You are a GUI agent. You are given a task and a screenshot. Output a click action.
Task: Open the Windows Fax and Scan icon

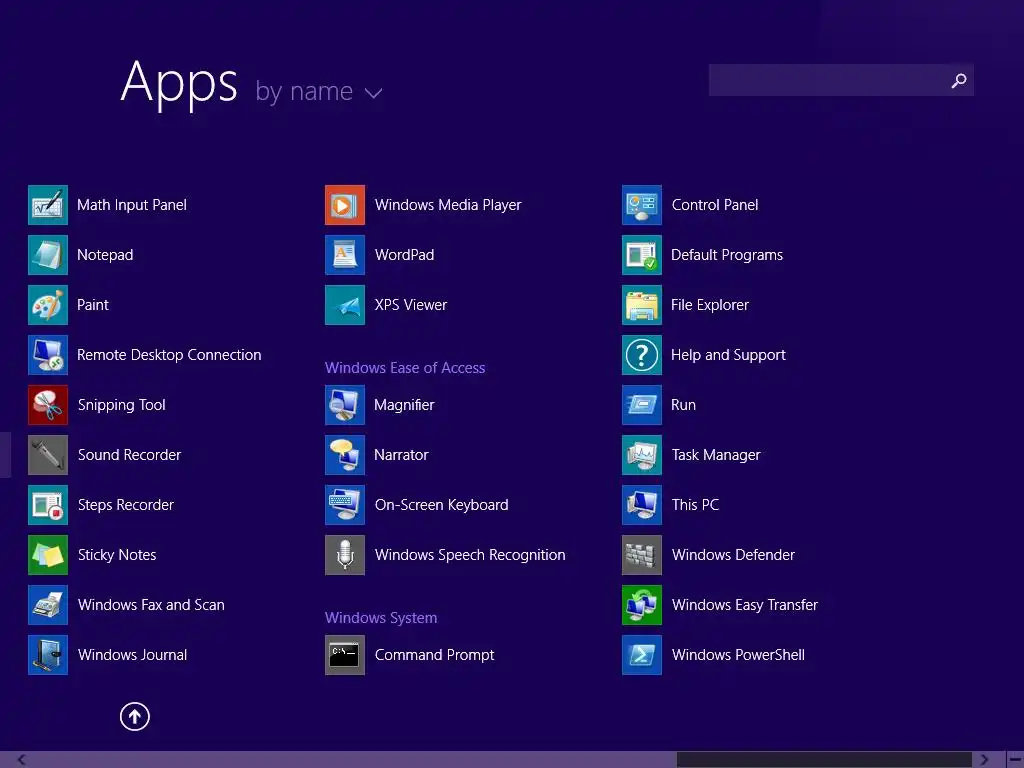click(x=48, y=605)
